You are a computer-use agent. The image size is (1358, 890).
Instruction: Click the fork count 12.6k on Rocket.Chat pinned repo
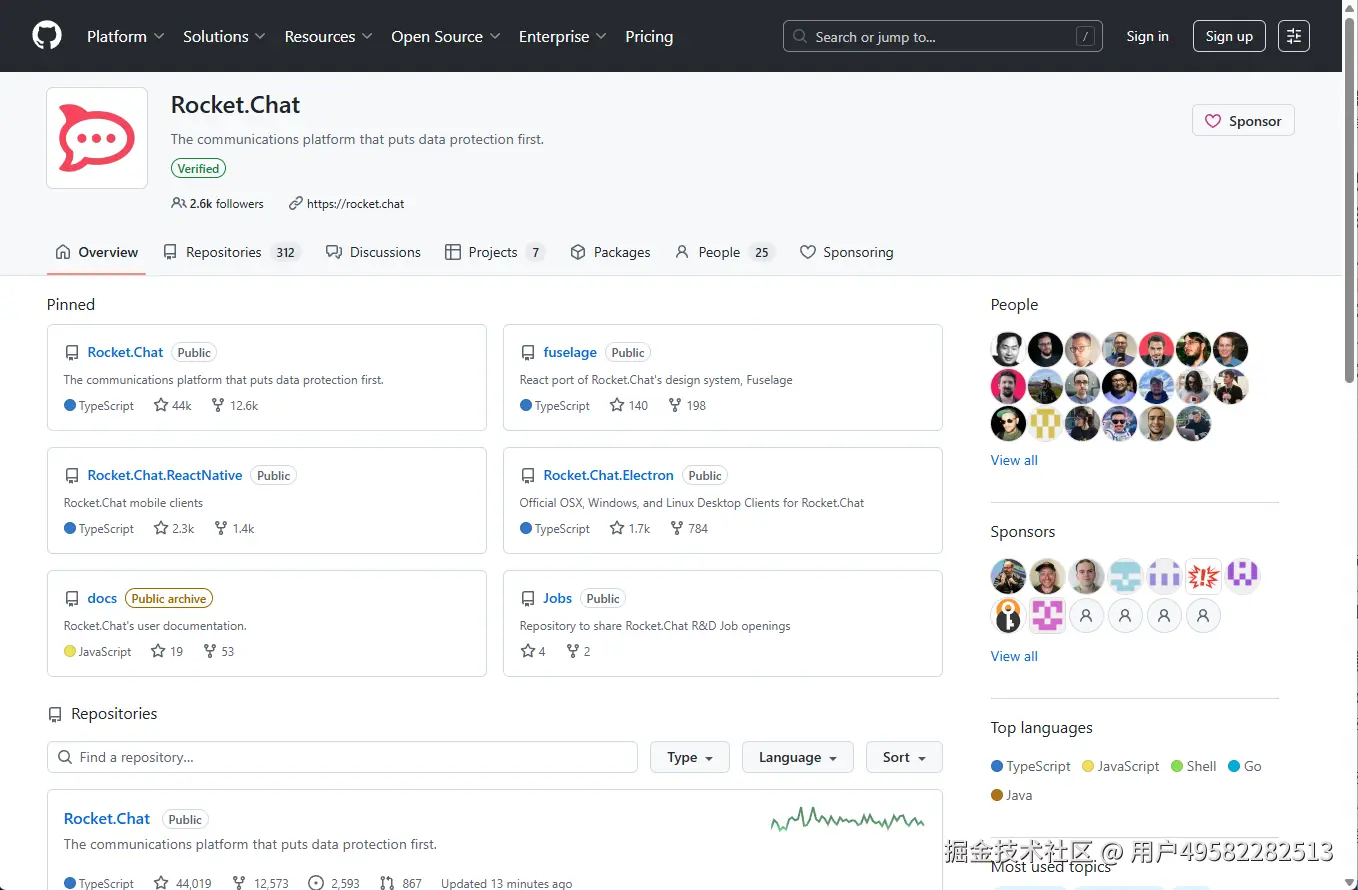tap(235, 406)
